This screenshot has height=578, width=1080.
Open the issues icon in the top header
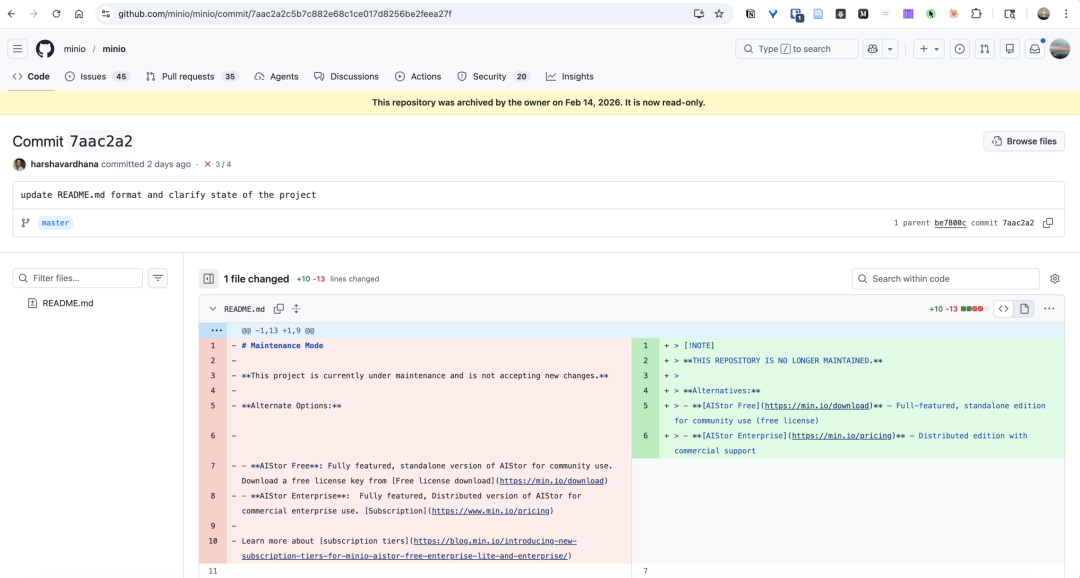point(960,49)
